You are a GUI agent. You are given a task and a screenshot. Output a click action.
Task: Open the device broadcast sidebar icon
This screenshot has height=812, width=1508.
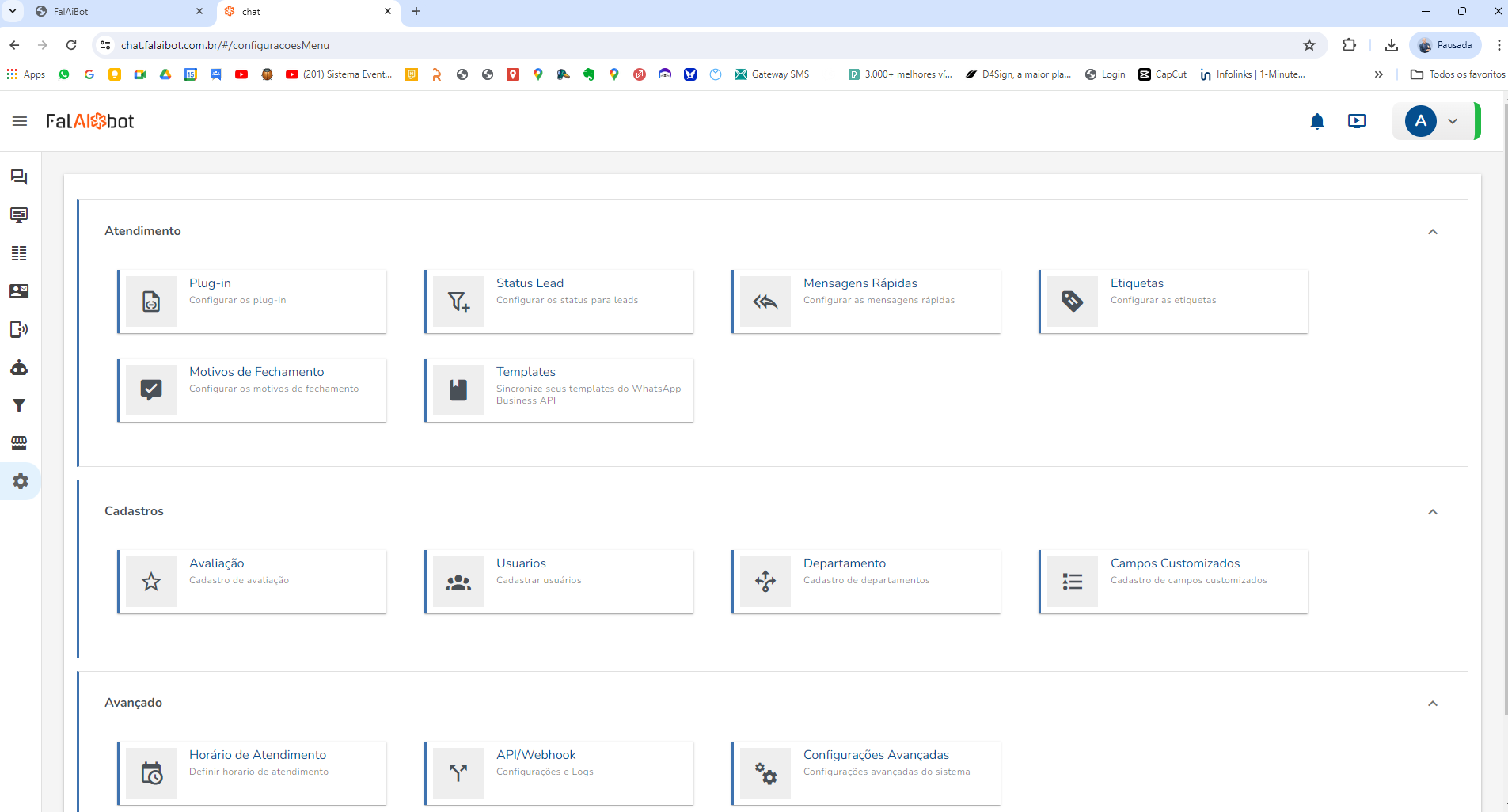[x=19, y=329]
